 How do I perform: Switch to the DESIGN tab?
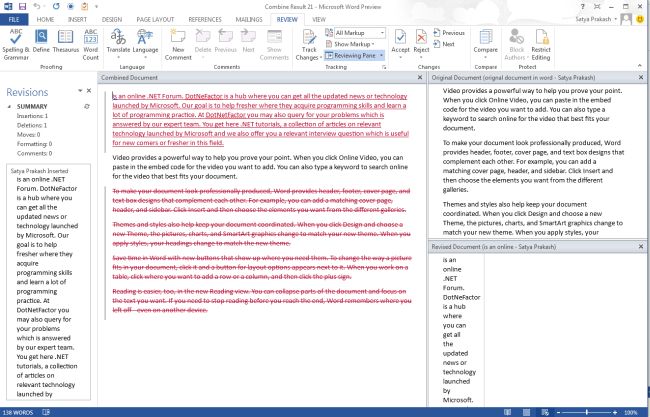tap(112, 19)
